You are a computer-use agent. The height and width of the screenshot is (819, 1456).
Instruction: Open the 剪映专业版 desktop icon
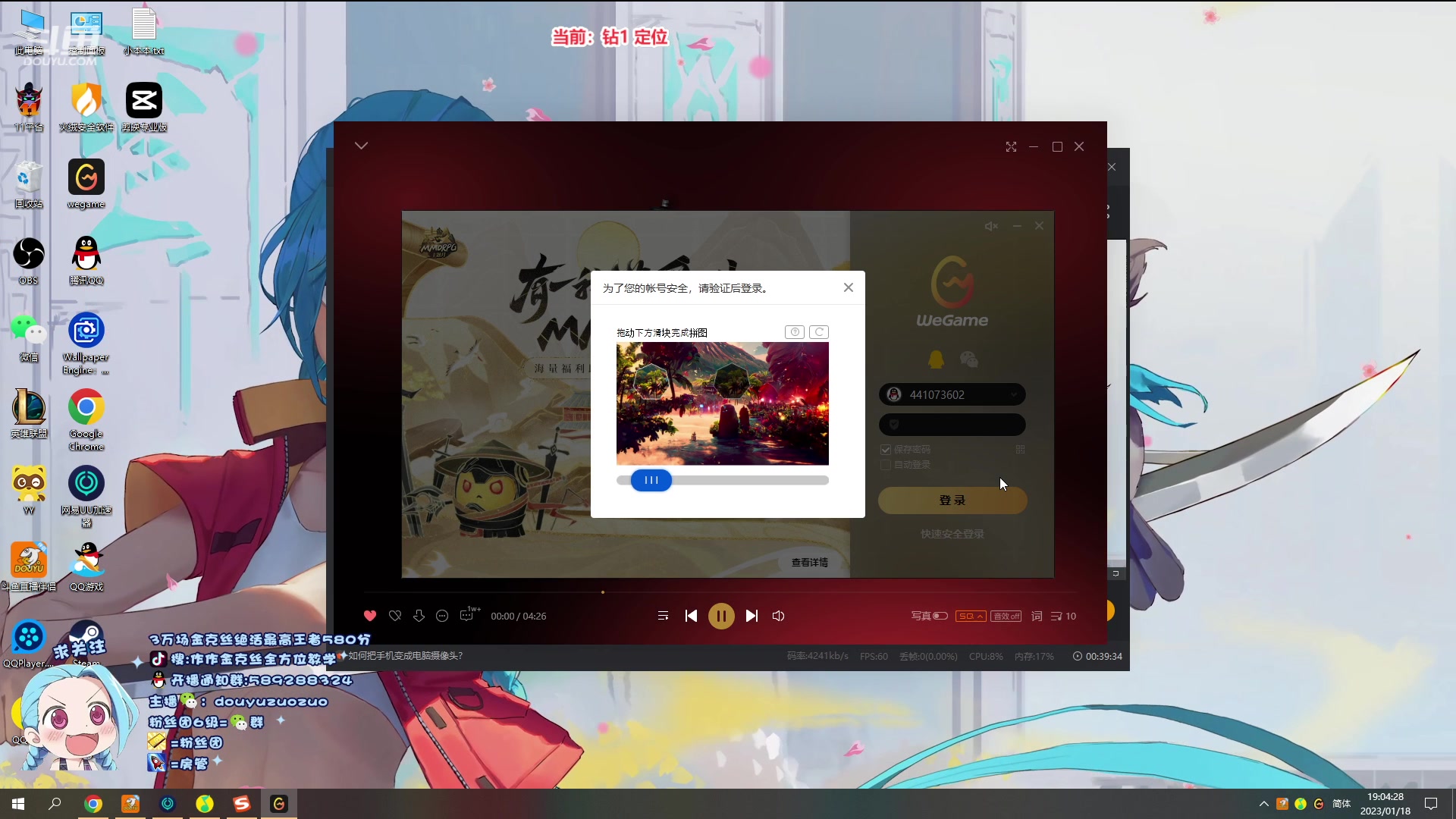click(144, 108)
